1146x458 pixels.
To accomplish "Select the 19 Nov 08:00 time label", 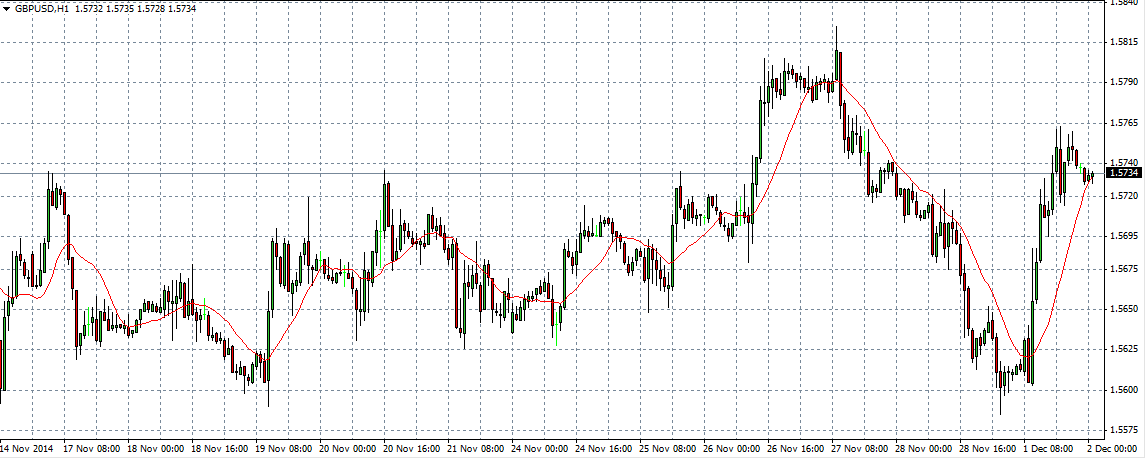I will [x=286, y=450].
